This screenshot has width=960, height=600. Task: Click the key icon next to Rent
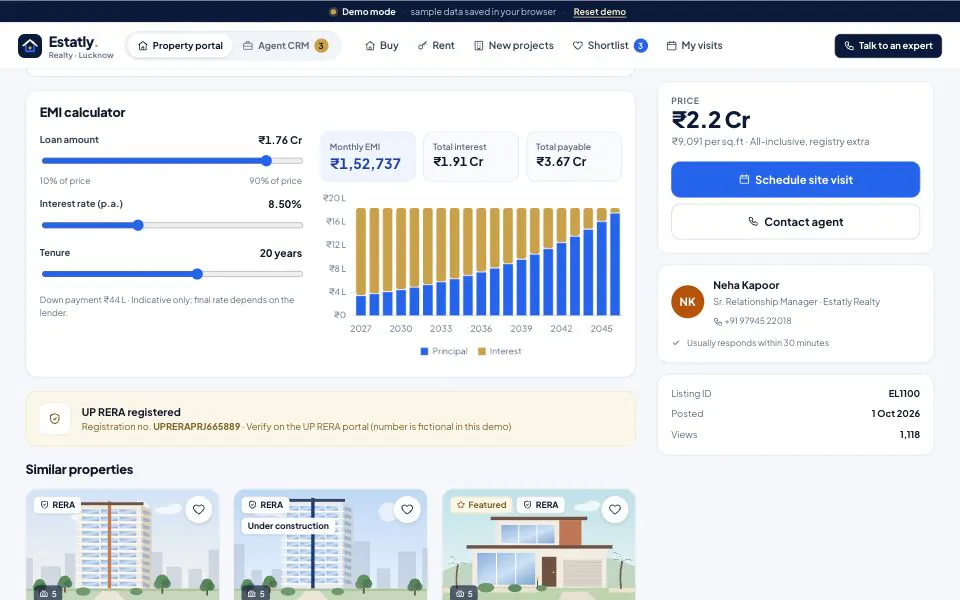(422, 46)
